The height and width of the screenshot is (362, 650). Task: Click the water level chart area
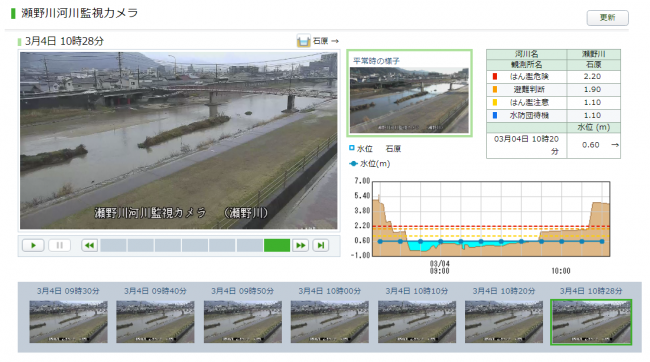point(491,219)
